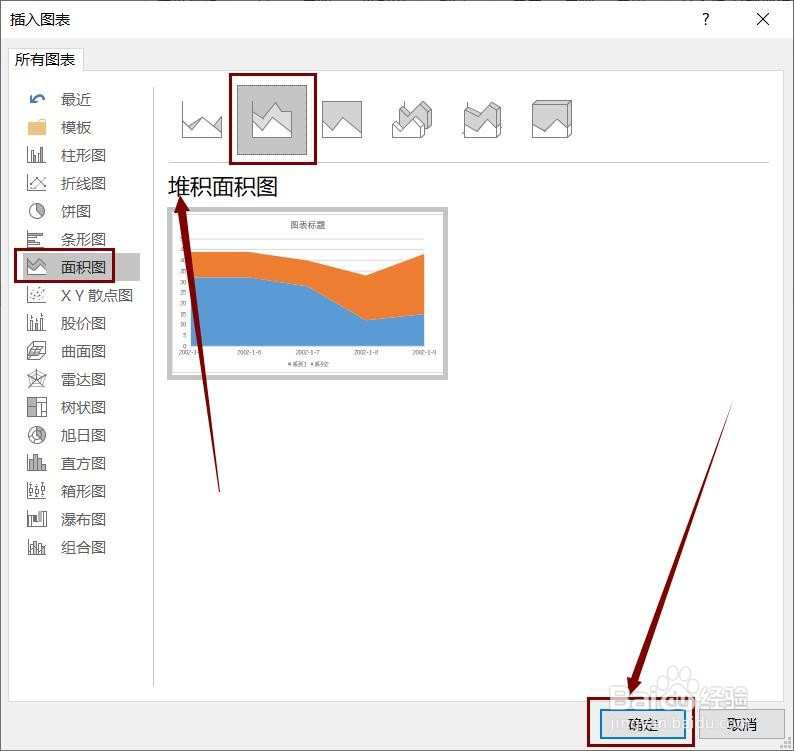The height and width of the screenshot is (751, 794).
Task: Choose the 3-D area chart subtype icon
Action: [412, 120]
